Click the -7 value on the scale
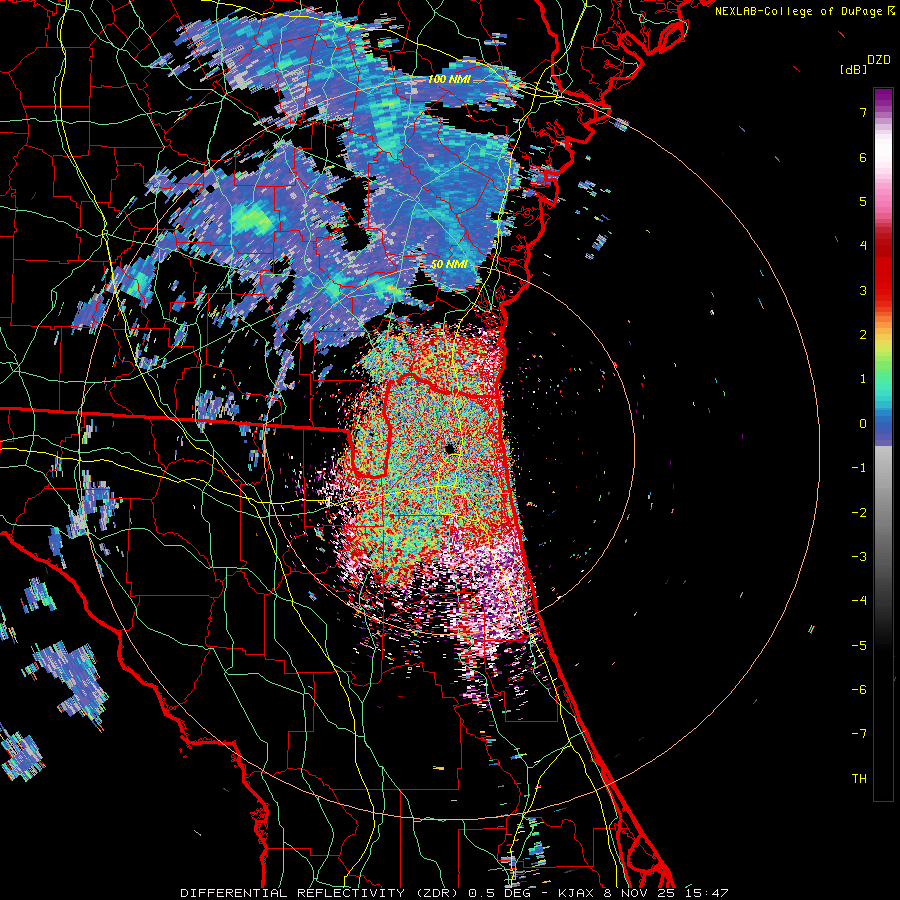 click(859, 734)
